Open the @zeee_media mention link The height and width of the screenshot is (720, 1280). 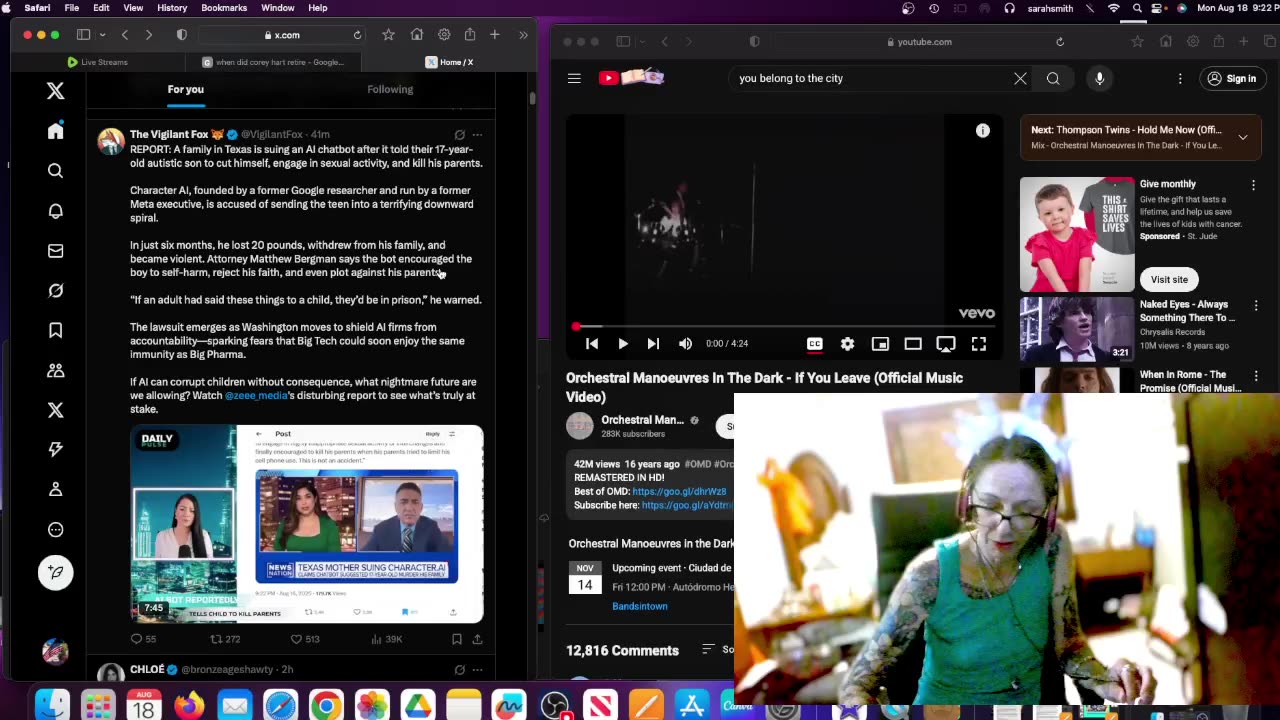coord(256,395)
